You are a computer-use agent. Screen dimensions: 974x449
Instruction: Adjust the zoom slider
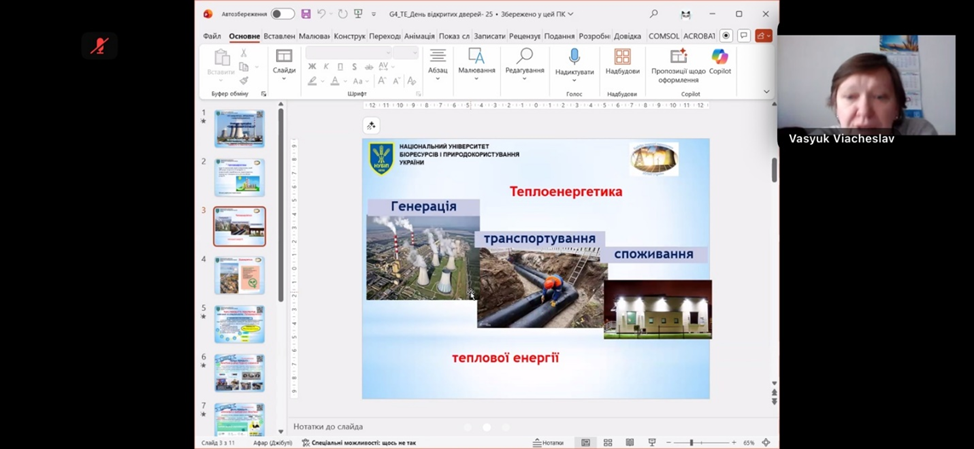coord(690,442)
